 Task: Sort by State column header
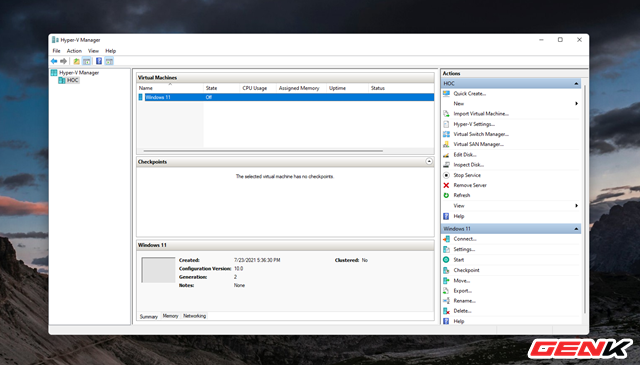[x=221, y=88]
